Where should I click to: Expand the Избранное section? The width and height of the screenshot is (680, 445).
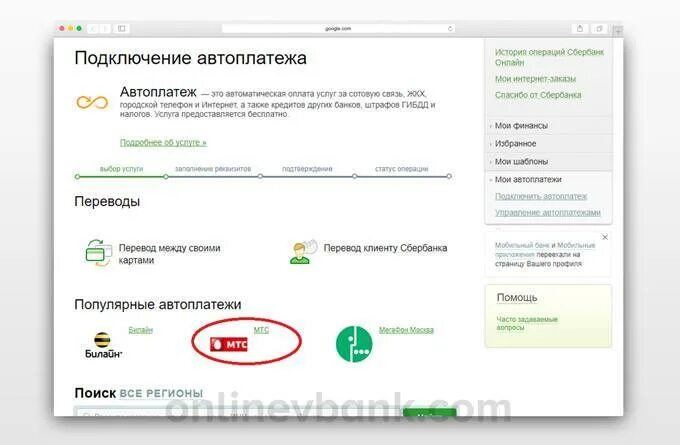pyautogui.click(x=515, y=144)
